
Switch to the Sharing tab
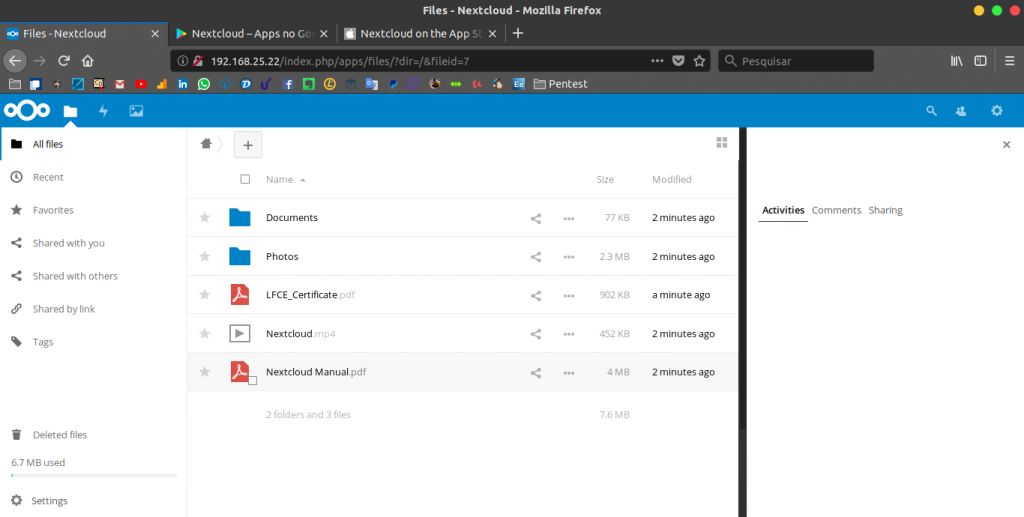point(886,210)
